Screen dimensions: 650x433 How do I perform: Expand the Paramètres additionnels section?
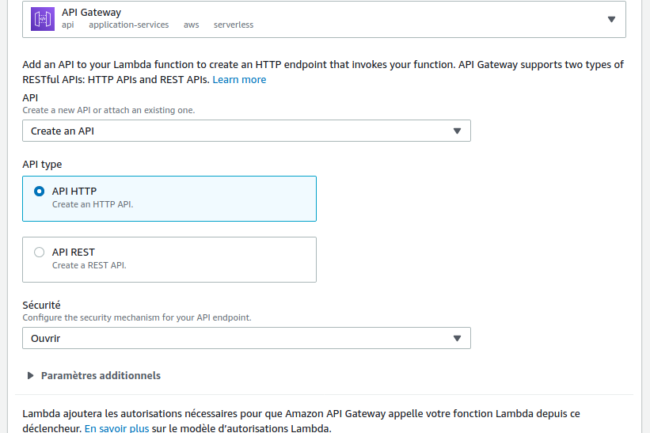point(94,375)
